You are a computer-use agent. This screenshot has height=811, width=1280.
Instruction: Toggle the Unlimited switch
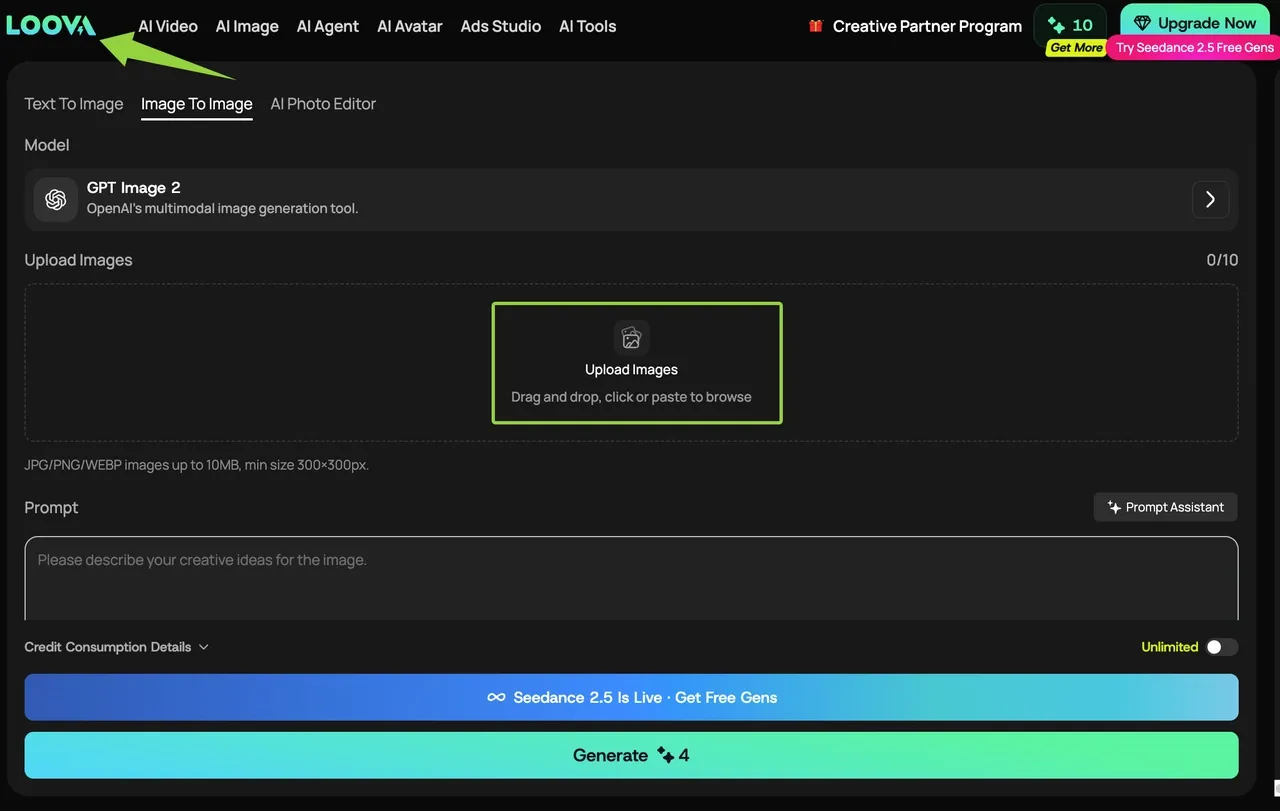point(1221,647)
